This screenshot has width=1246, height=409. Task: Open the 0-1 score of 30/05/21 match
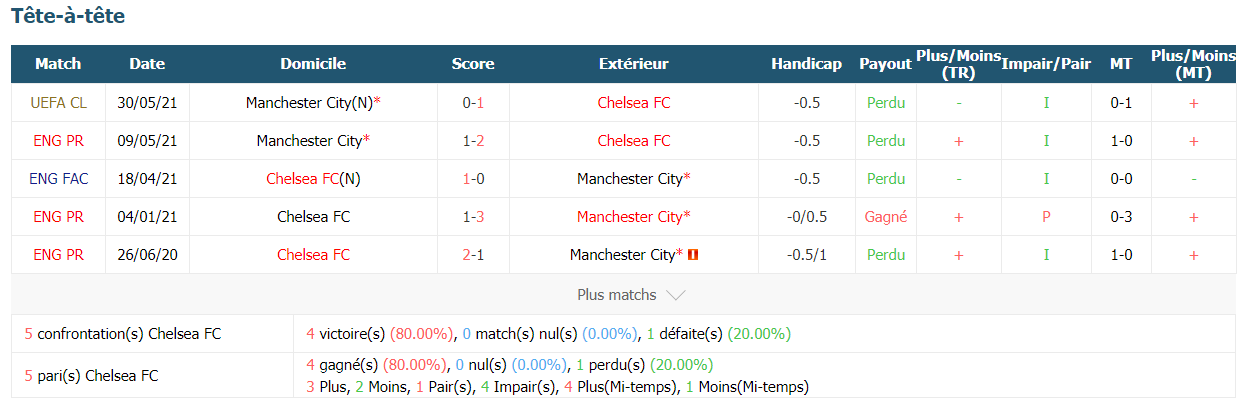pos(473,102)
